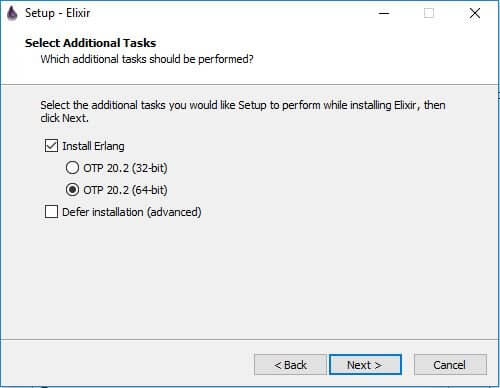
Task: Click the "OTP 20.2 (64-bit)" option label
Action: tap(125, 190)
